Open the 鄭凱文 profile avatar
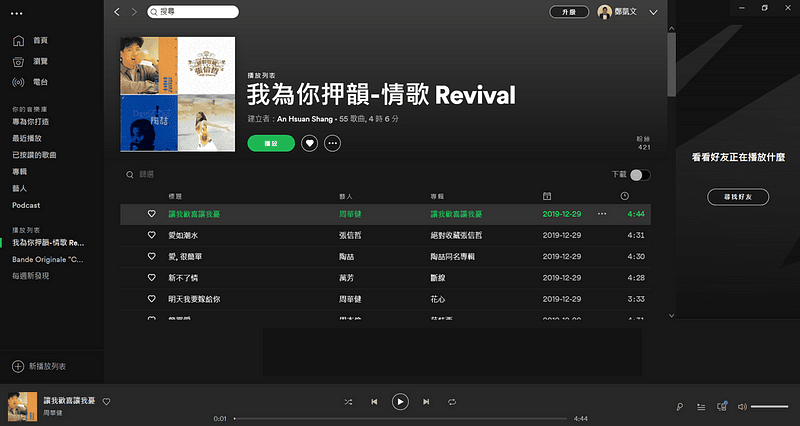 [605, 12]
